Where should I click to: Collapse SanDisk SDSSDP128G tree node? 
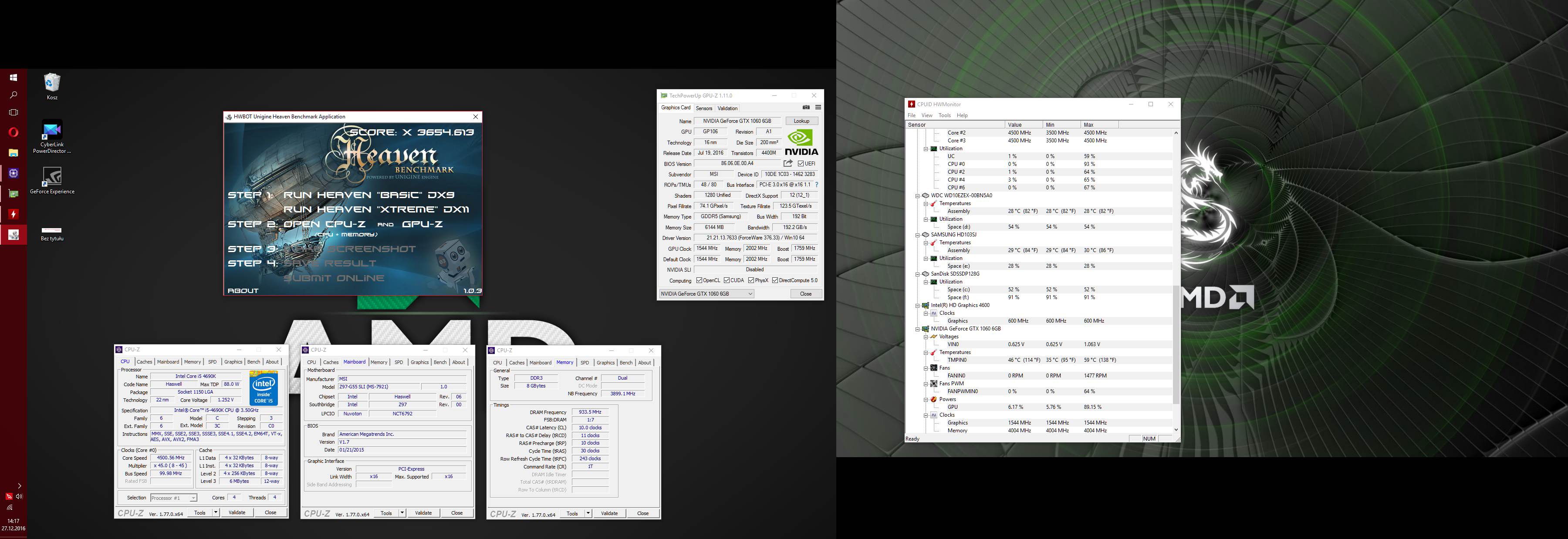[917, 274]
